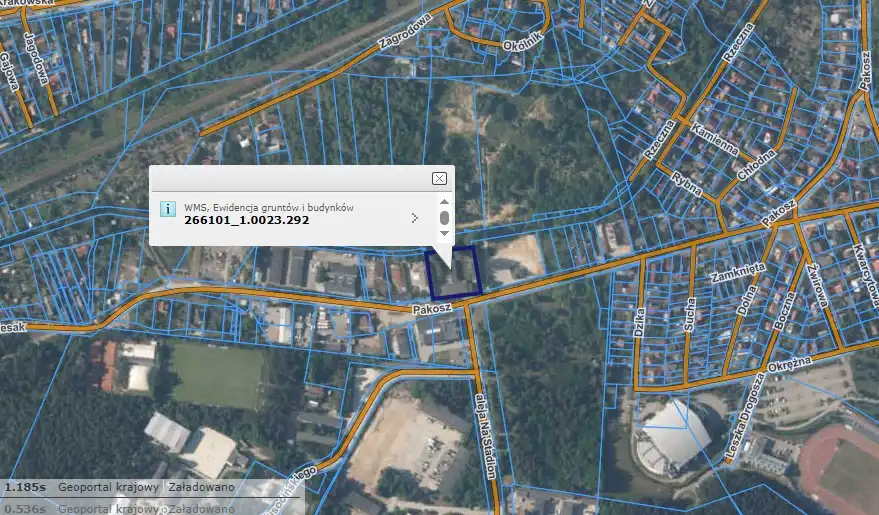Click popup scrollbar down arrow
The height and width of the screenshot is (515, 879).
(x=444, y=234)
